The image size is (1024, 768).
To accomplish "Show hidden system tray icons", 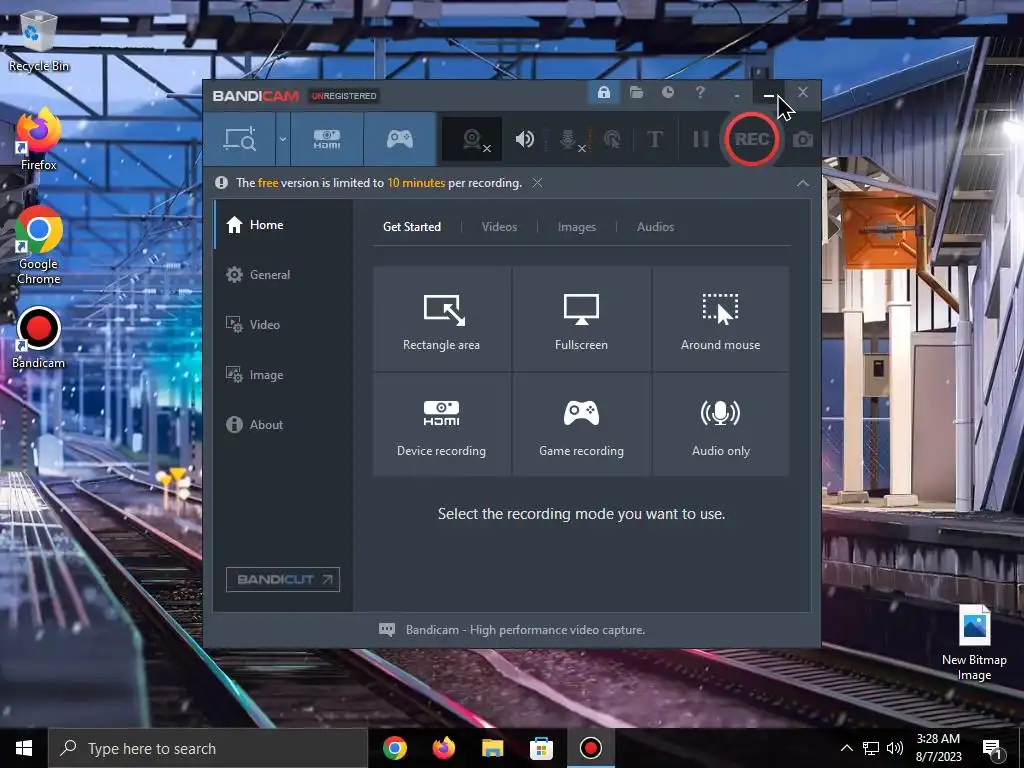I will coord(846,748).
